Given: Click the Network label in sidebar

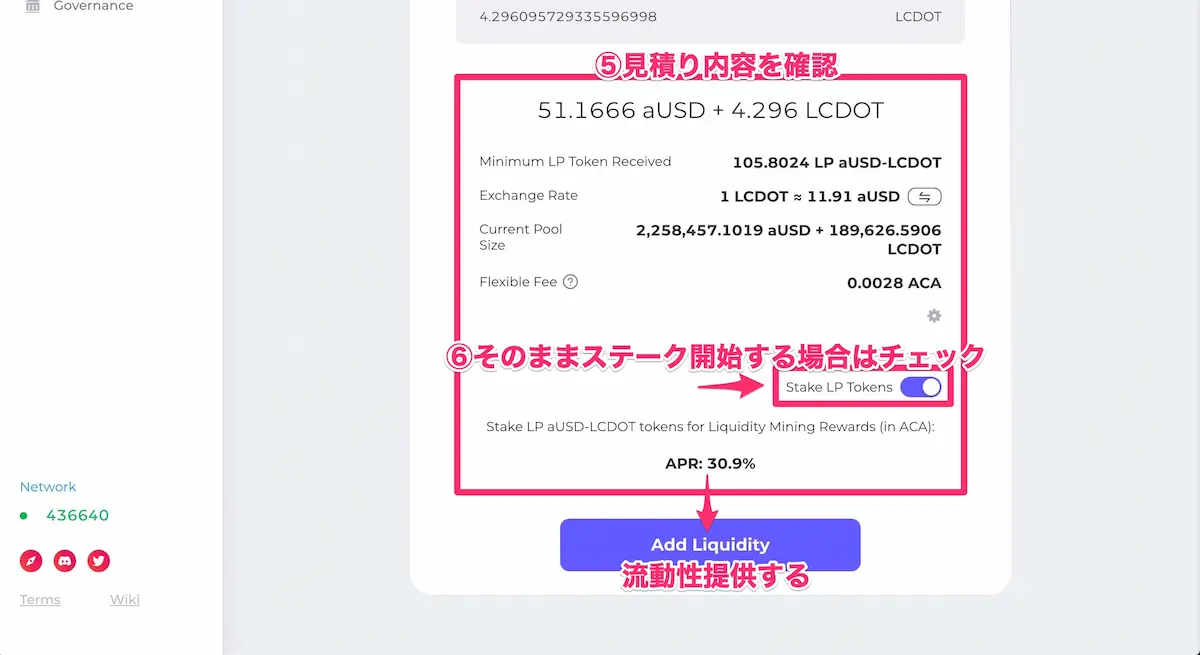Looking at the screenshot, I should pyautogui.click(x=48, y=487).
